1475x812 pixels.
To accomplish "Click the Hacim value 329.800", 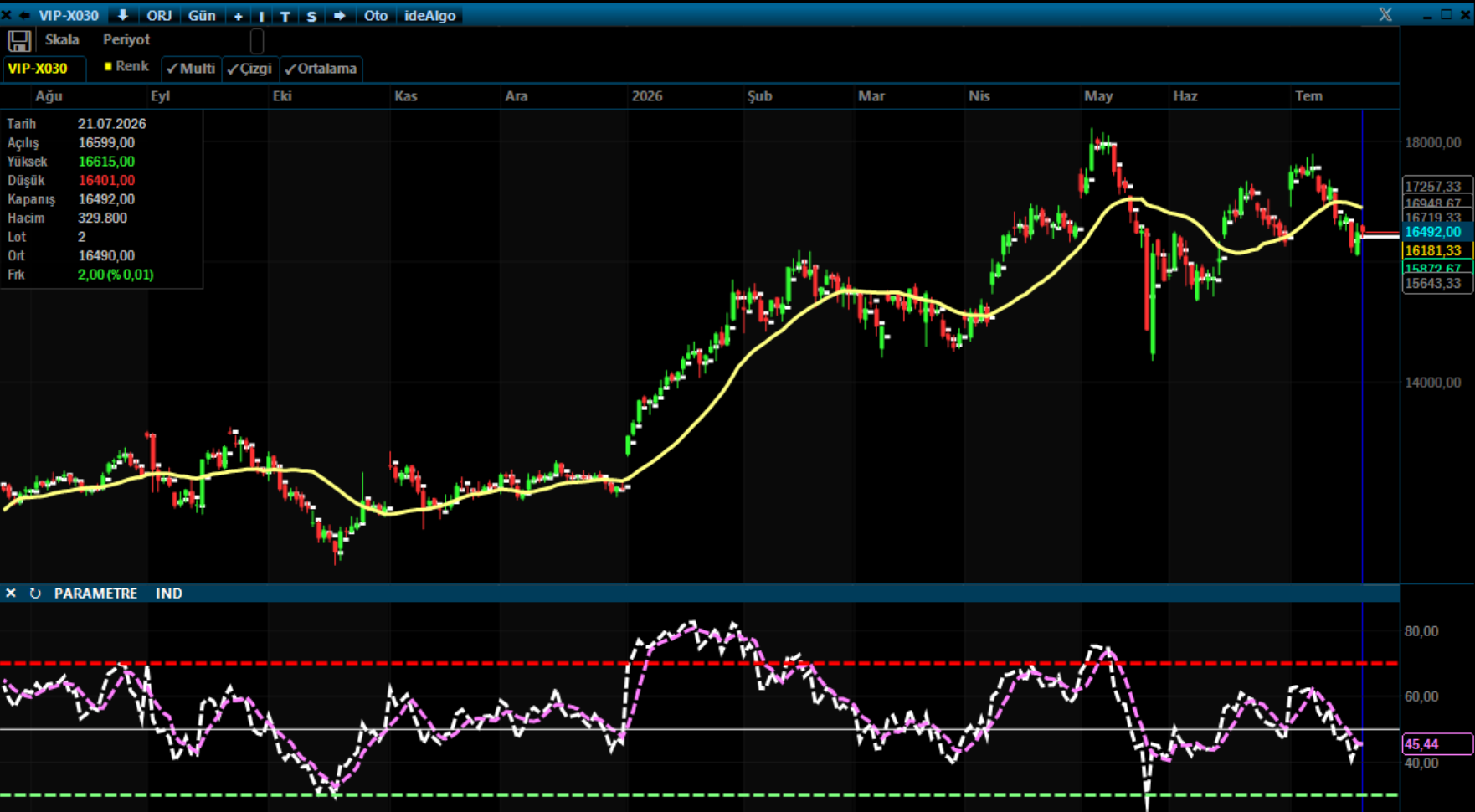I will tap(102, 218).
